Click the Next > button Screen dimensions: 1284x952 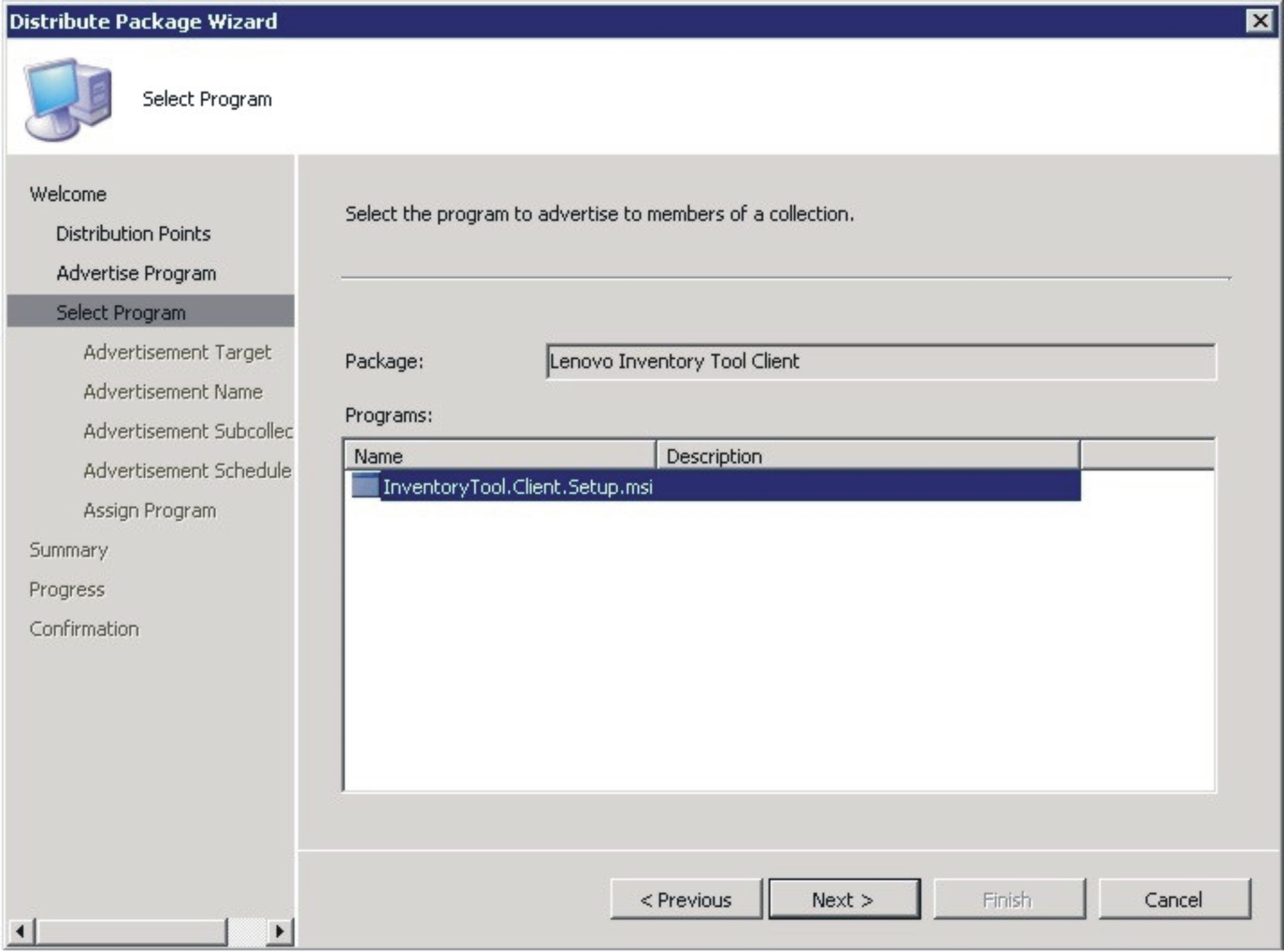(844, 900)
